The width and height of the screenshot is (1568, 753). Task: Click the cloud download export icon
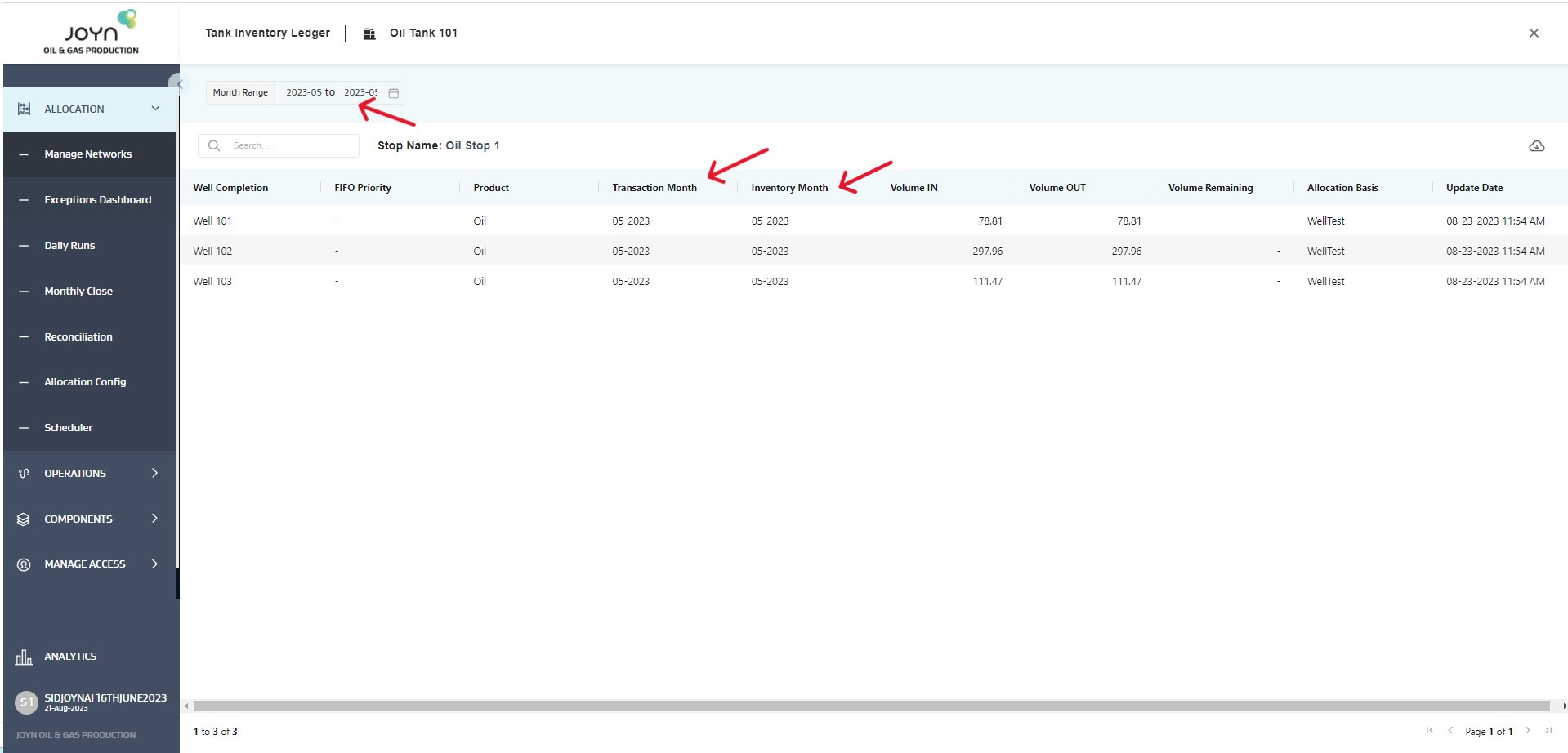click(1536, 146)
